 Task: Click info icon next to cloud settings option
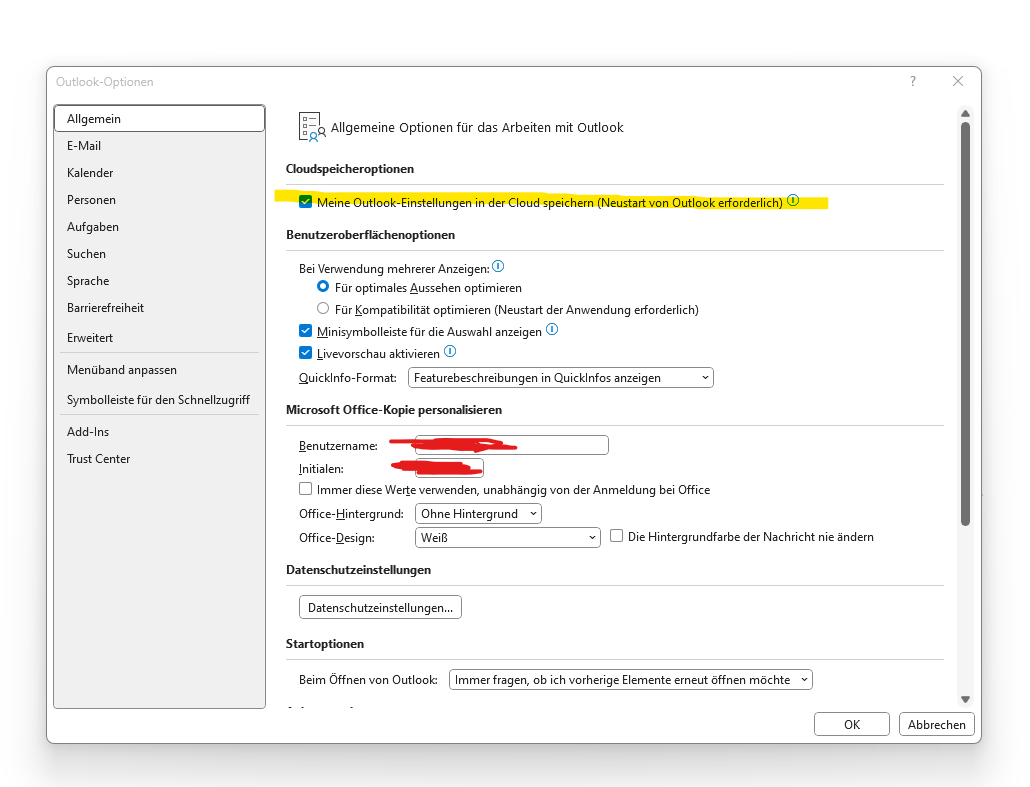[793, 200]
